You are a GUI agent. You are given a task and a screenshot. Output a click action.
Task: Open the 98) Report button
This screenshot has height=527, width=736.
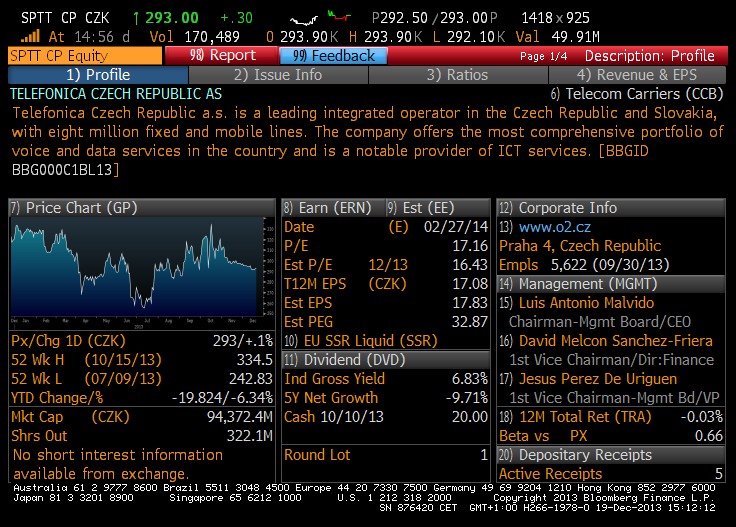point(221,55)
